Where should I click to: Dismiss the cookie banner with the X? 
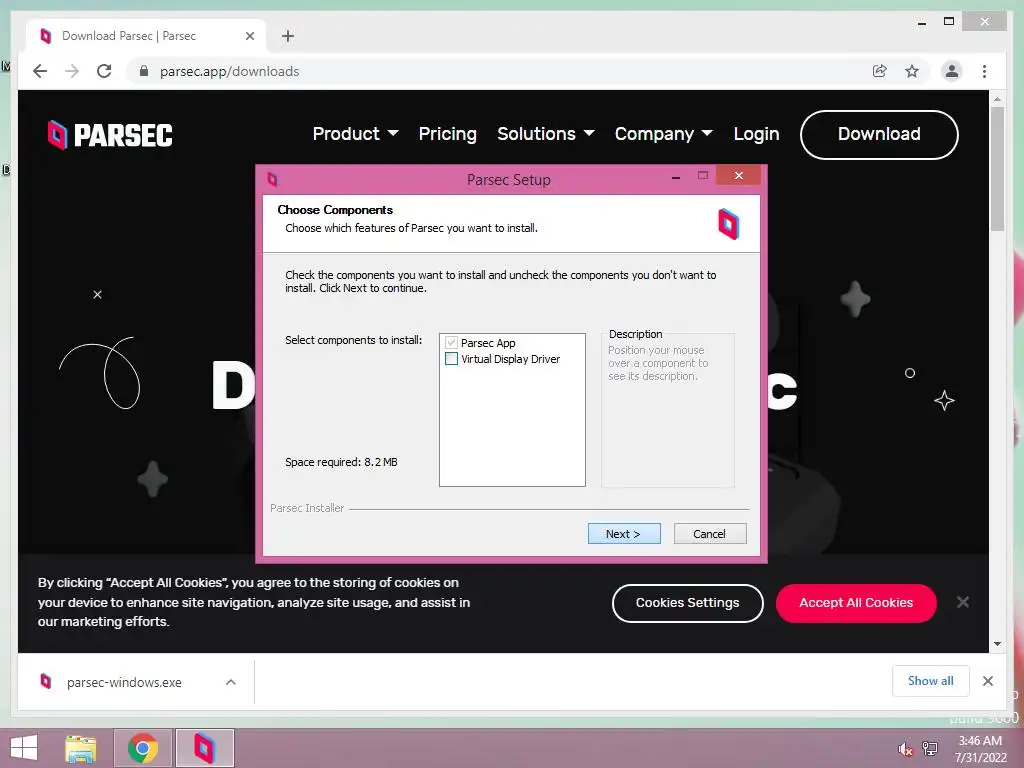coord(963,602)
